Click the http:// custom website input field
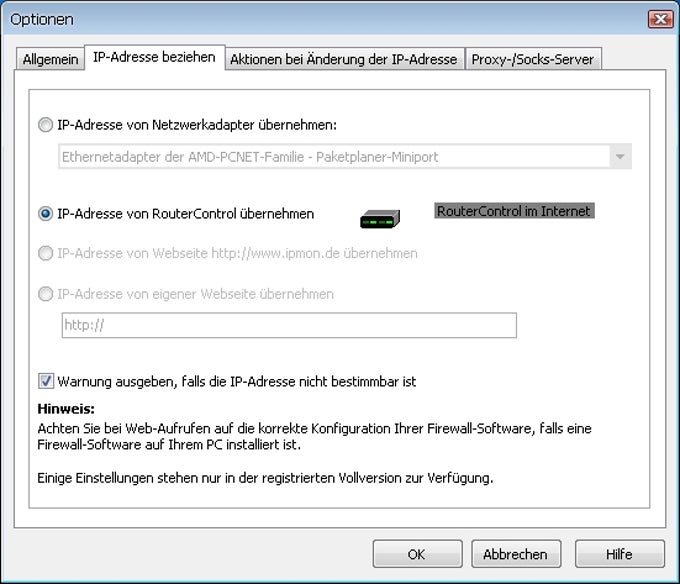Screen dimensions: 680x584 [x=289, y=325]
